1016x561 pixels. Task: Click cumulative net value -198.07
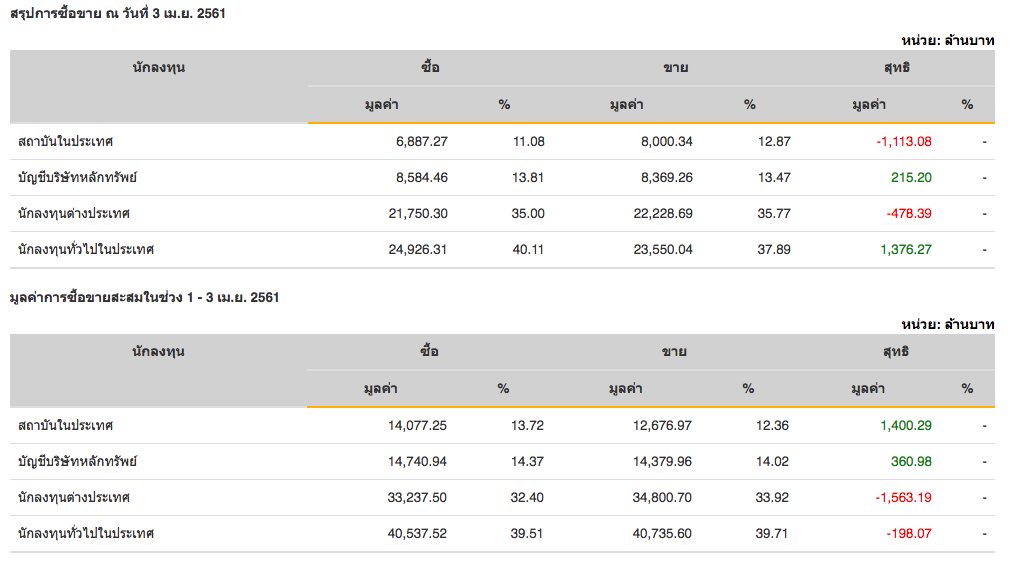(x=908, y=534)
